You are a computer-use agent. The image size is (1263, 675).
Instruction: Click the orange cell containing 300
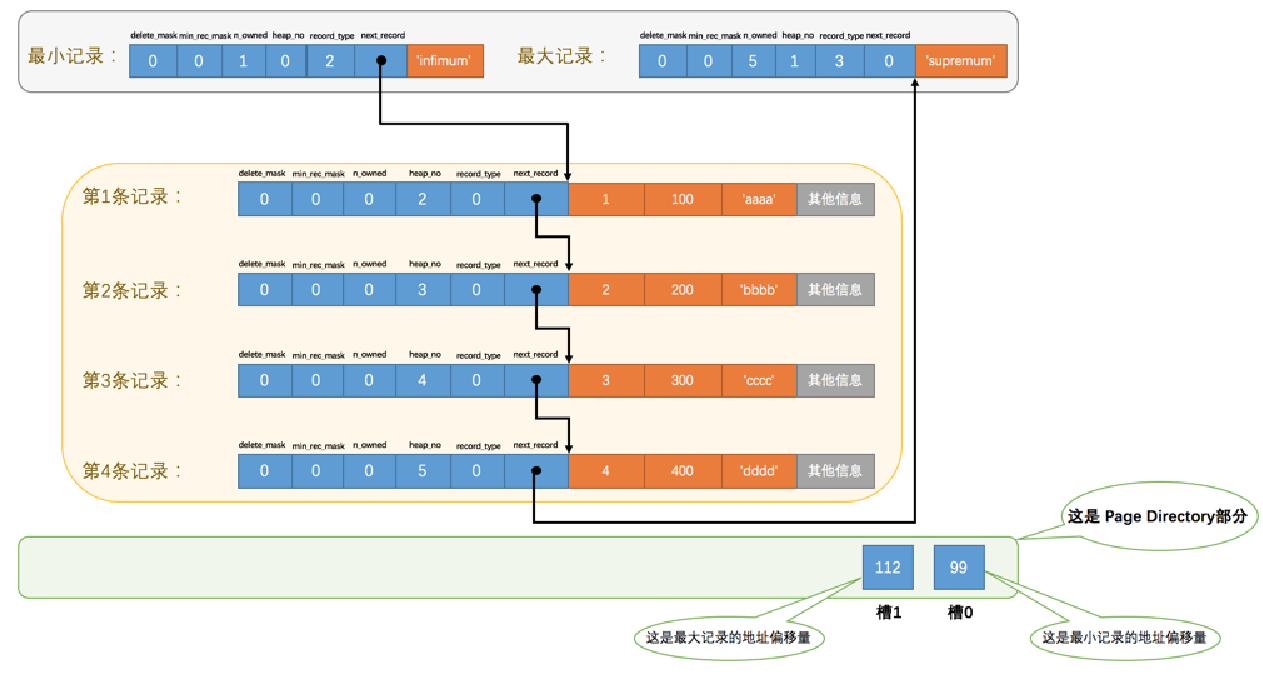click(x=682, y=380)
